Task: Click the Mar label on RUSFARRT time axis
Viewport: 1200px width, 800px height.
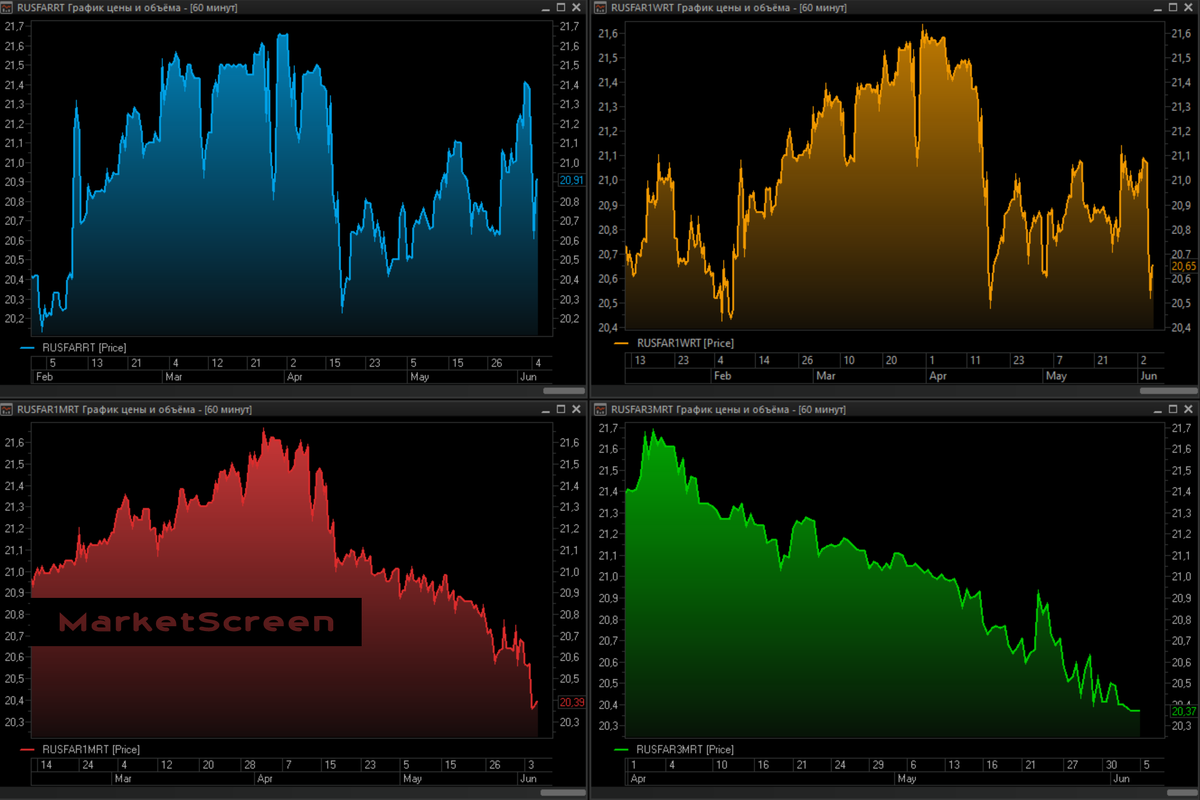Action: pyautogui.click(x=173, y=377)
